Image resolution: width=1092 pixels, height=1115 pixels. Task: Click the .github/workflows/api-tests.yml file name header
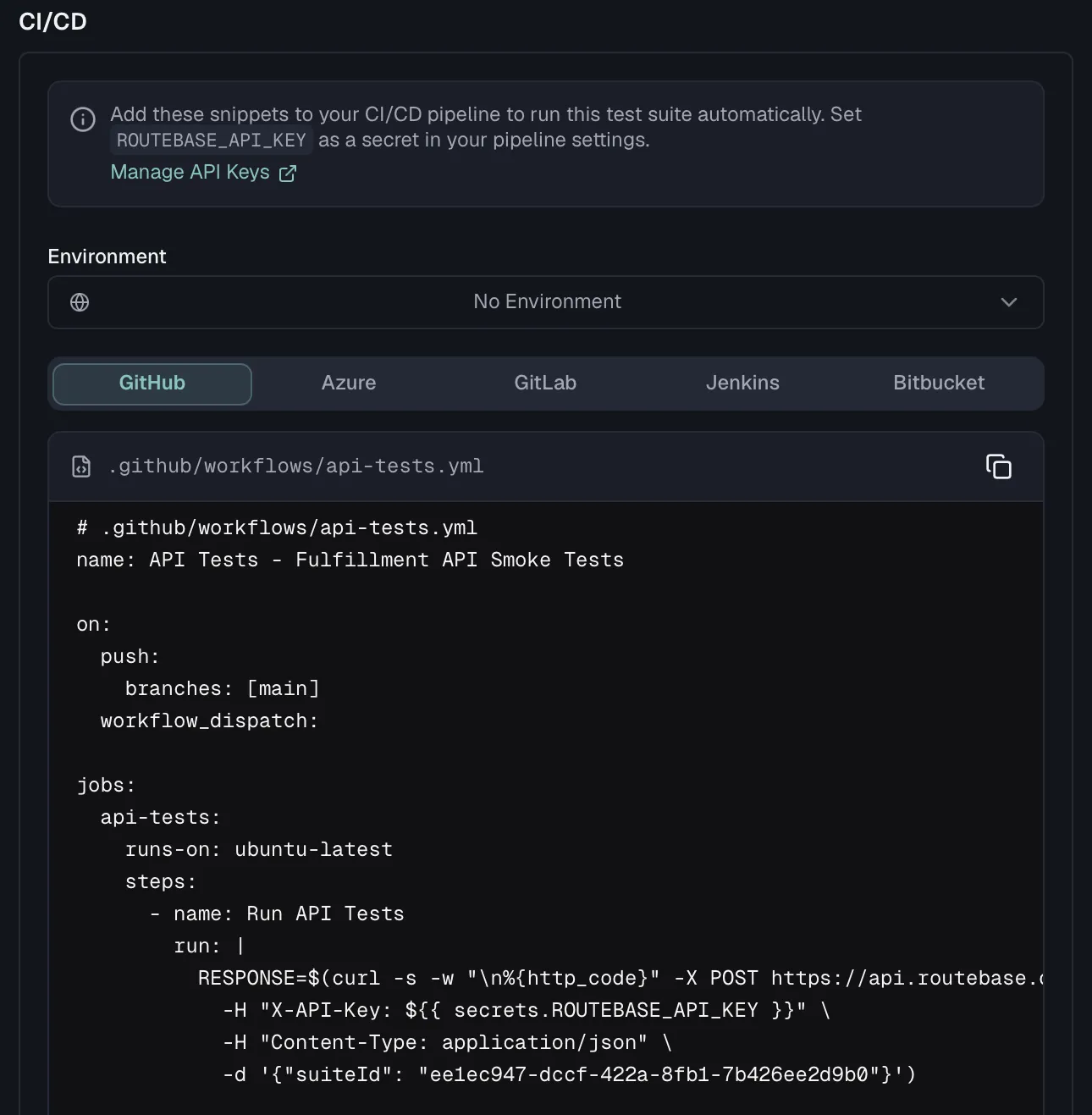coord(296,466)
